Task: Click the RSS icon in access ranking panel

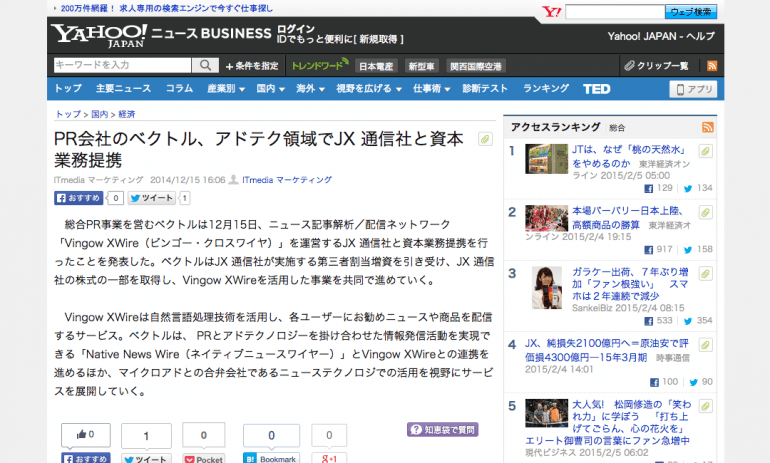Action: point(708,127)
